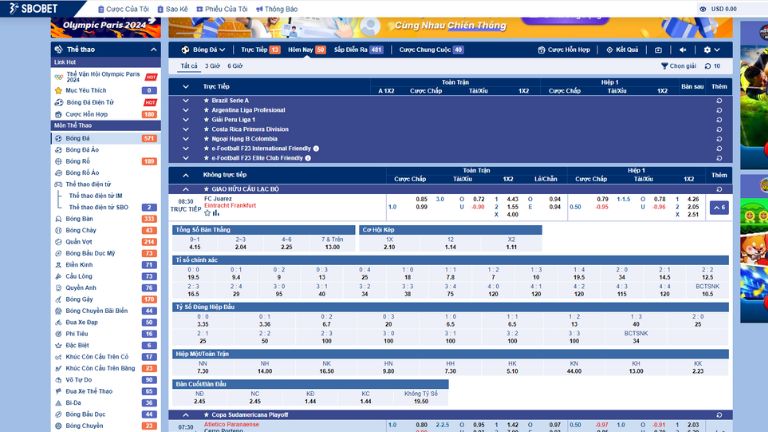Expand the Brazil Serie A league row
The height and width of the screenshot is (432, 768).
[x=186, y=100]
